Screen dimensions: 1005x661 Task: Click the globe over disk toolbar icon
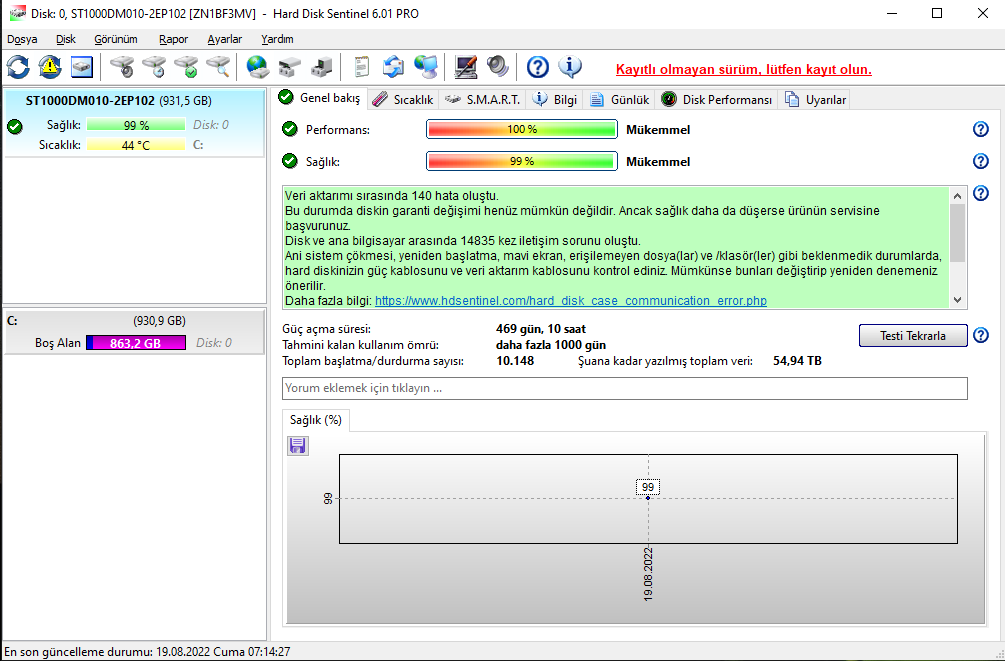258,67
